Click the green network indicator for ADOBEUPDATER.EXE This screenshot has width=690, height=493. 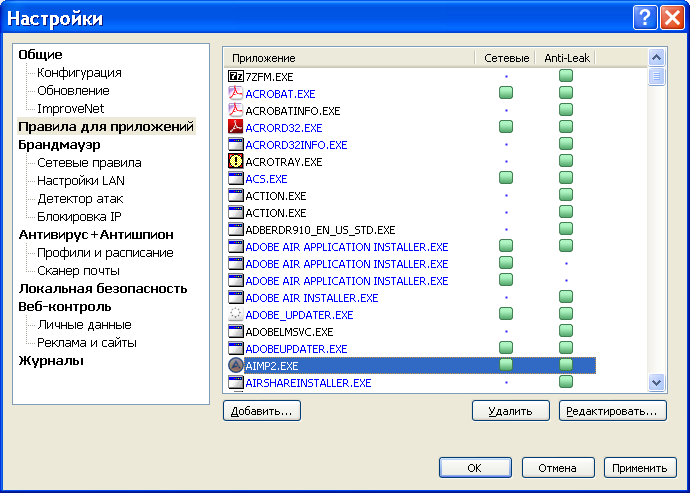[506, 348]
